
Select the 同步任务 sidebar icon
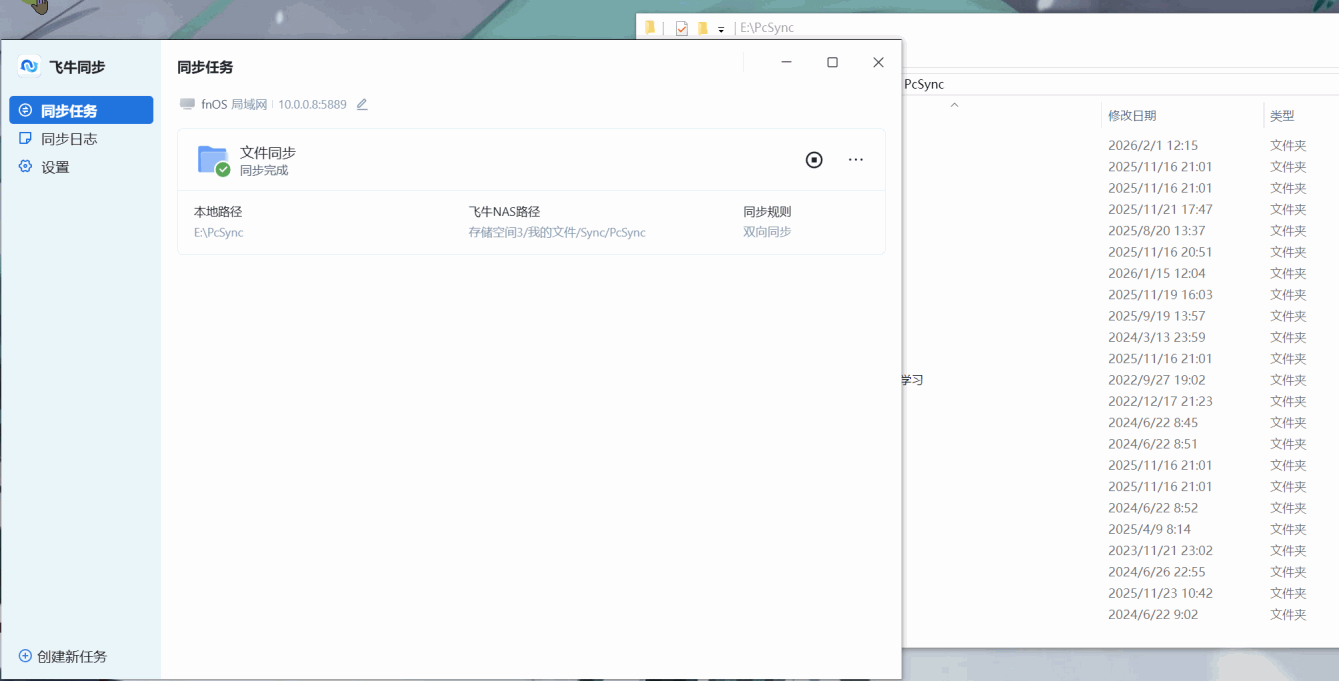23,110
